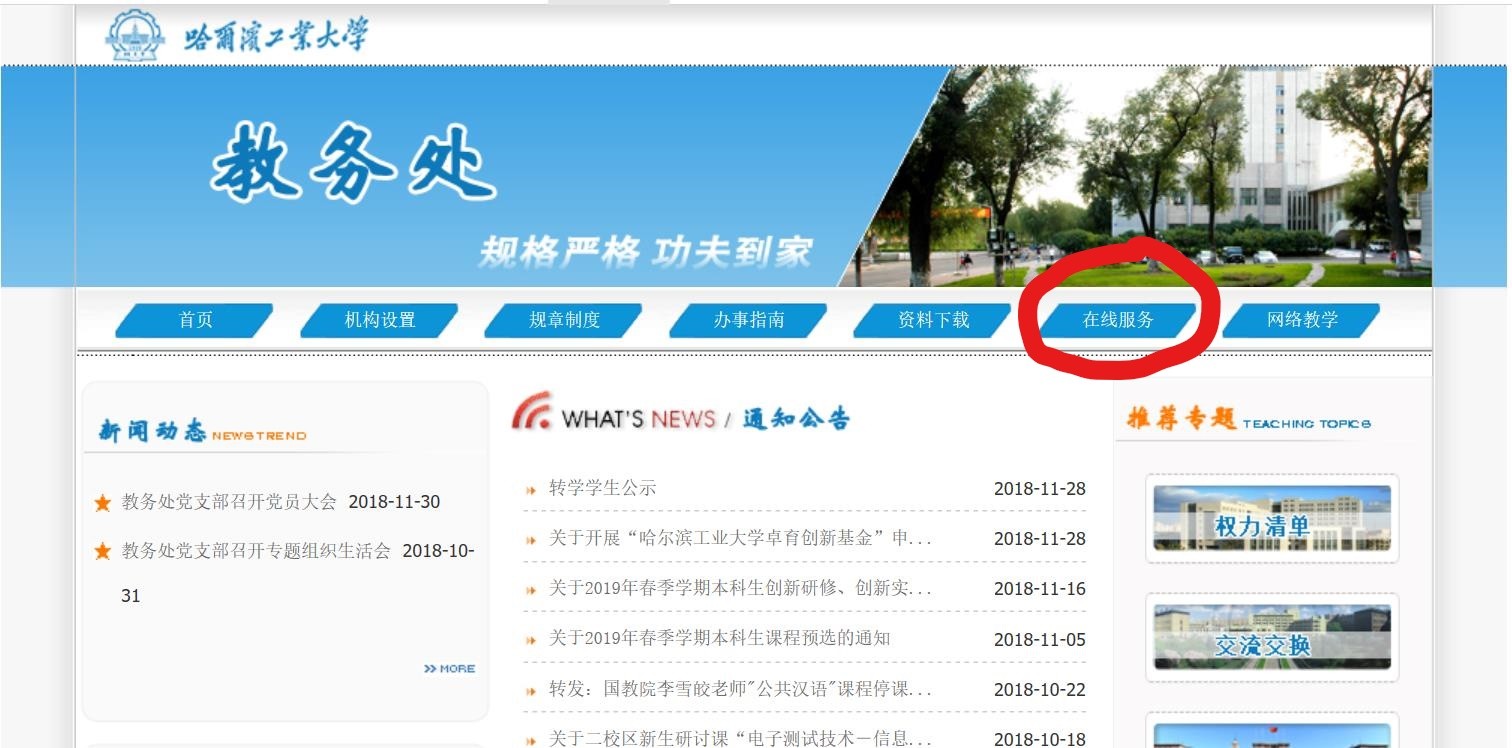Click arrow bullet beside 二校区新生研讨课 notice
This screenshot has width=1512, height=748.
[531, 741]
